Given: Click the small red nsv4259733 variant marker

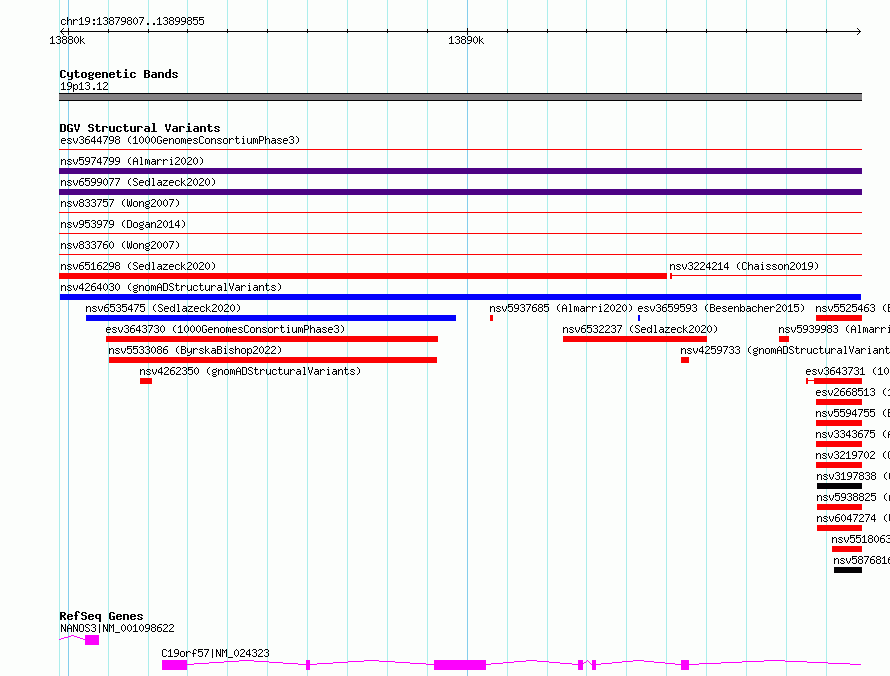Looking at the screenshot, I should tap(685, 360).
